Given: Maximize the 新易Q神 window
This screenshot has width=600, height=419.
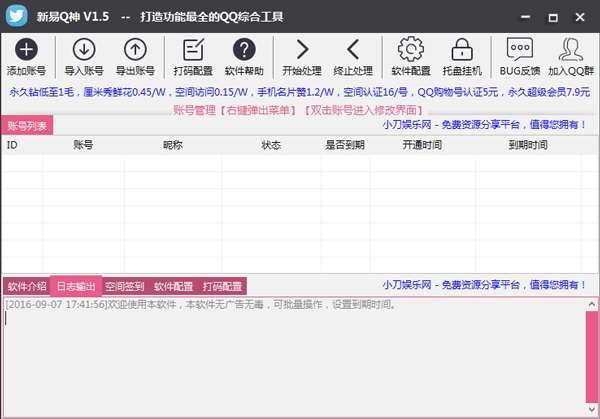Looking at the screenshot, I should [x=553, y=17].
